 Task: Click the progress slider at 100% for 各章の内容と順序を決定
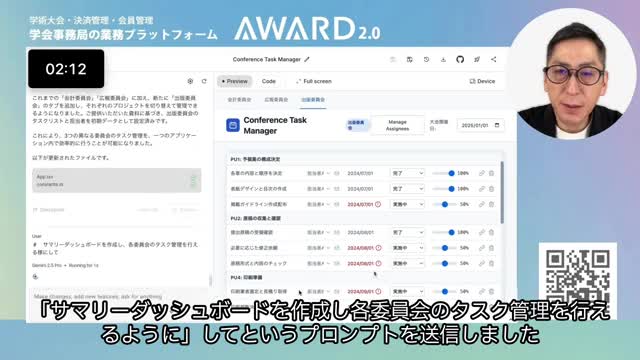click(x=444, y=173)
